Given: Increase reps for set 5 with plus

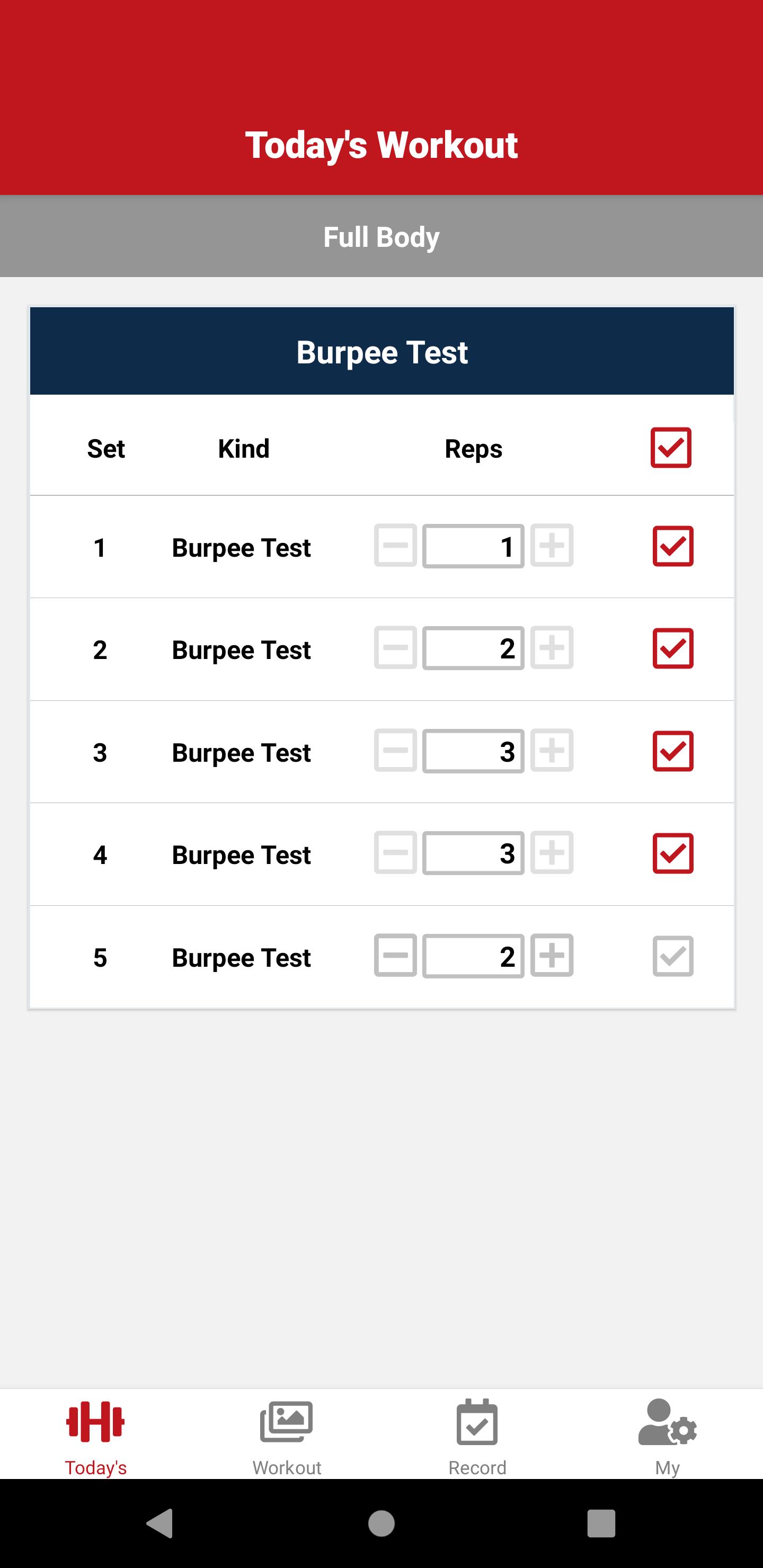Looking at the screenshot, I should click(552, 956).
